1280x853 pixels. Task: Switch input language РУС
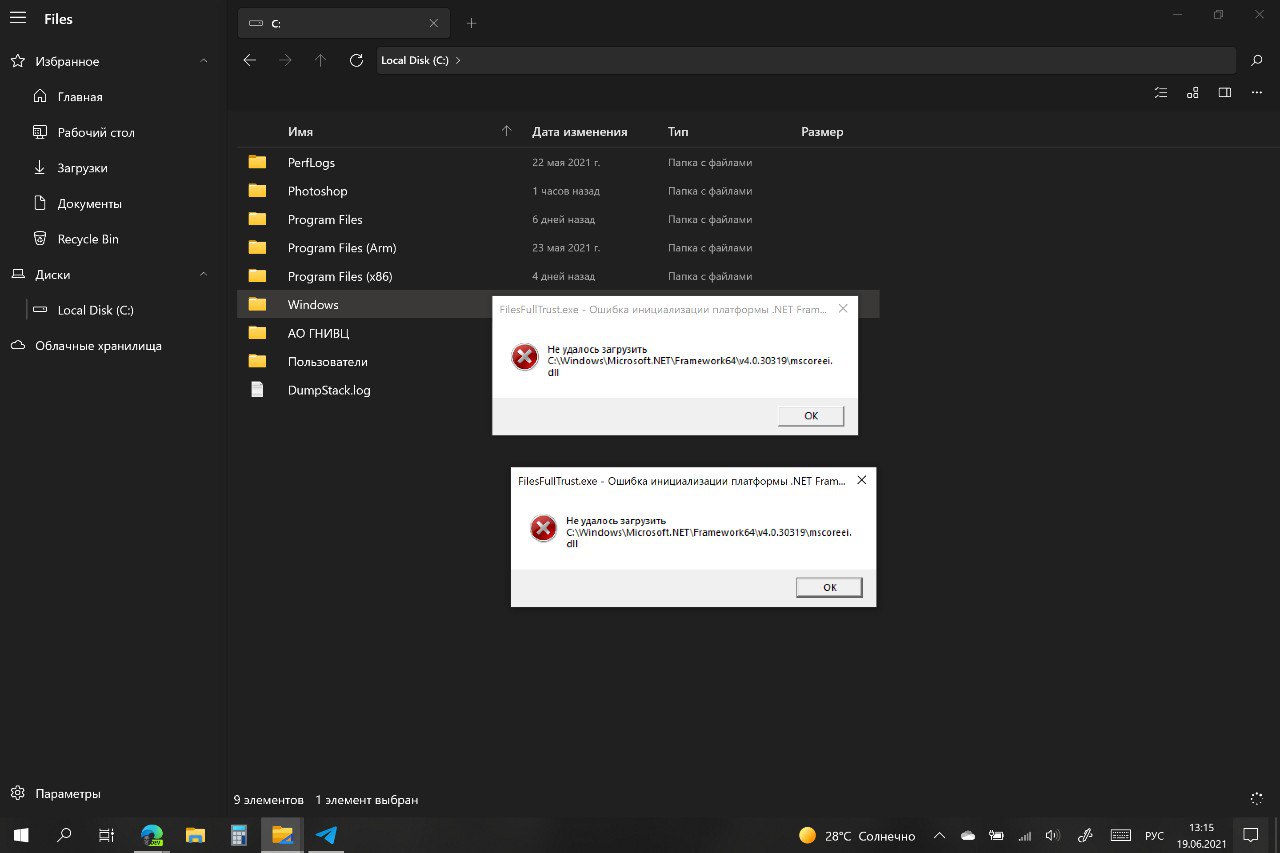(1154, 836)
